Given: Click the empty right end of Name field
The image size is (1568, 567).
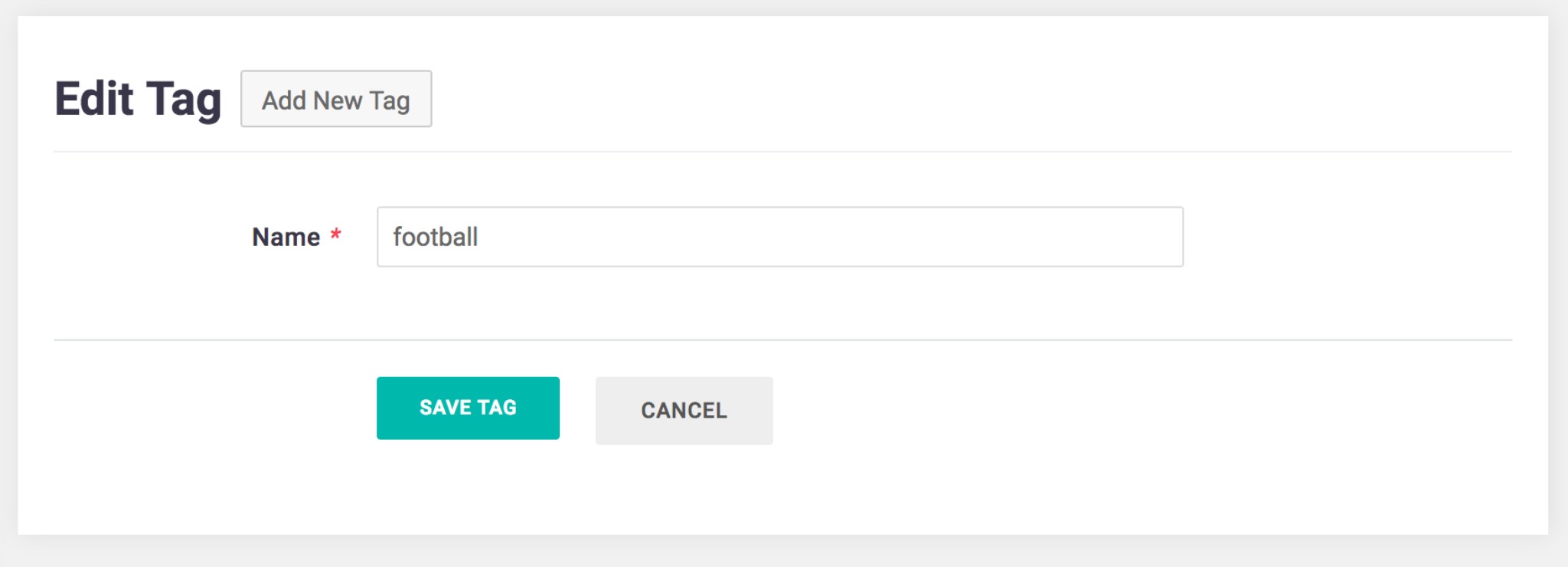Looking at the screenshot, I should [1072, 237].
